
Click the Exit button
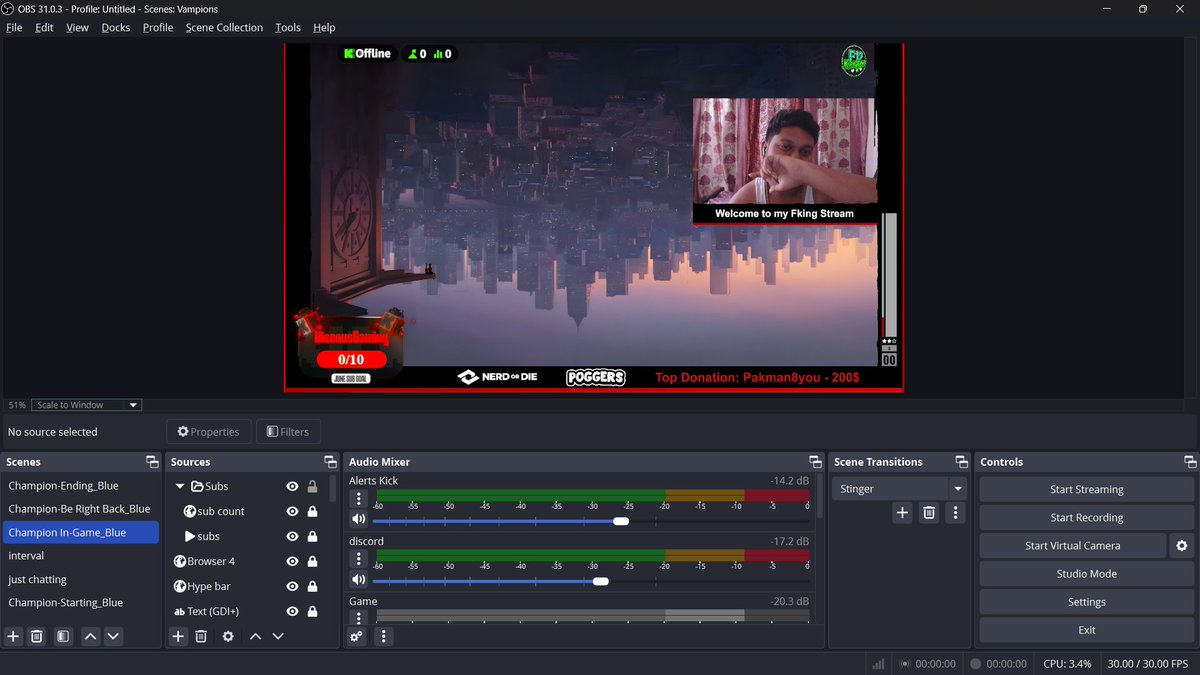(1086, 630)
